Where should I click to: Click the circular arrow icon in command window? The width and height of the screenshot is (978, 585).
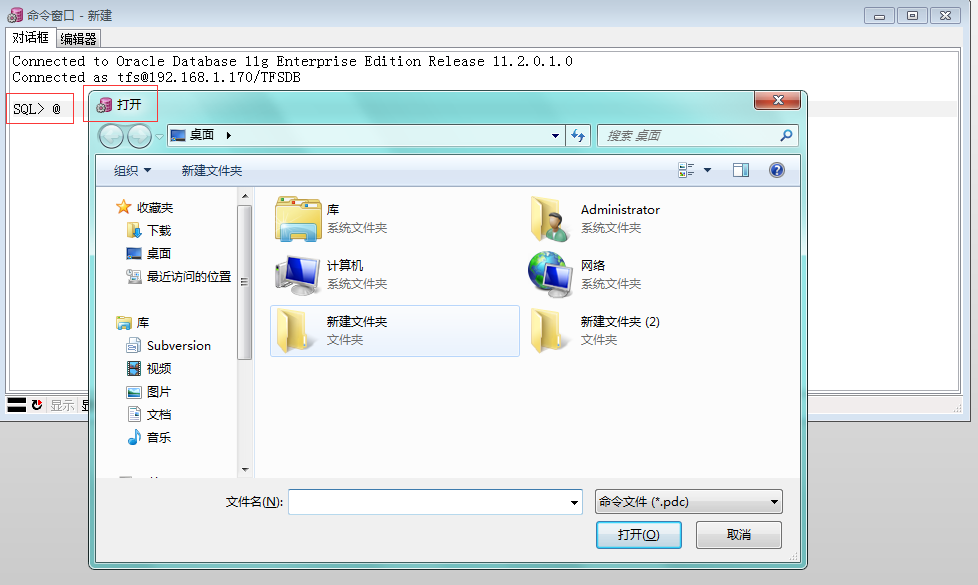coord(37,405)
